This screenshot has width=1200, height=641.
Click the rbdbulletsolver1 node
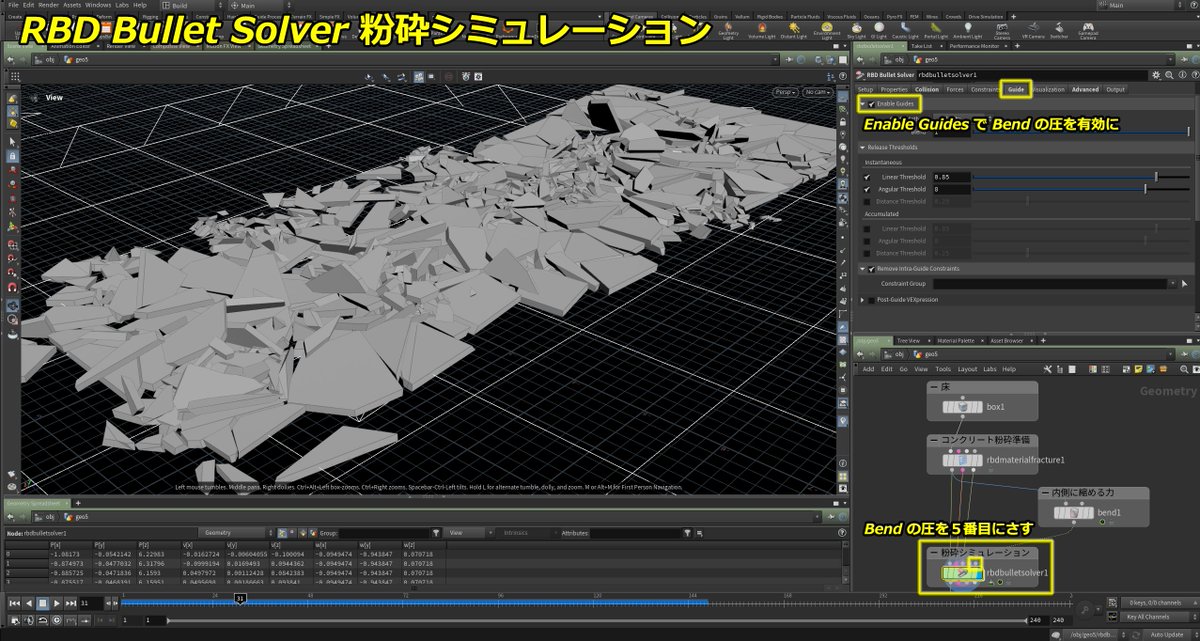[x=962, y=574]
